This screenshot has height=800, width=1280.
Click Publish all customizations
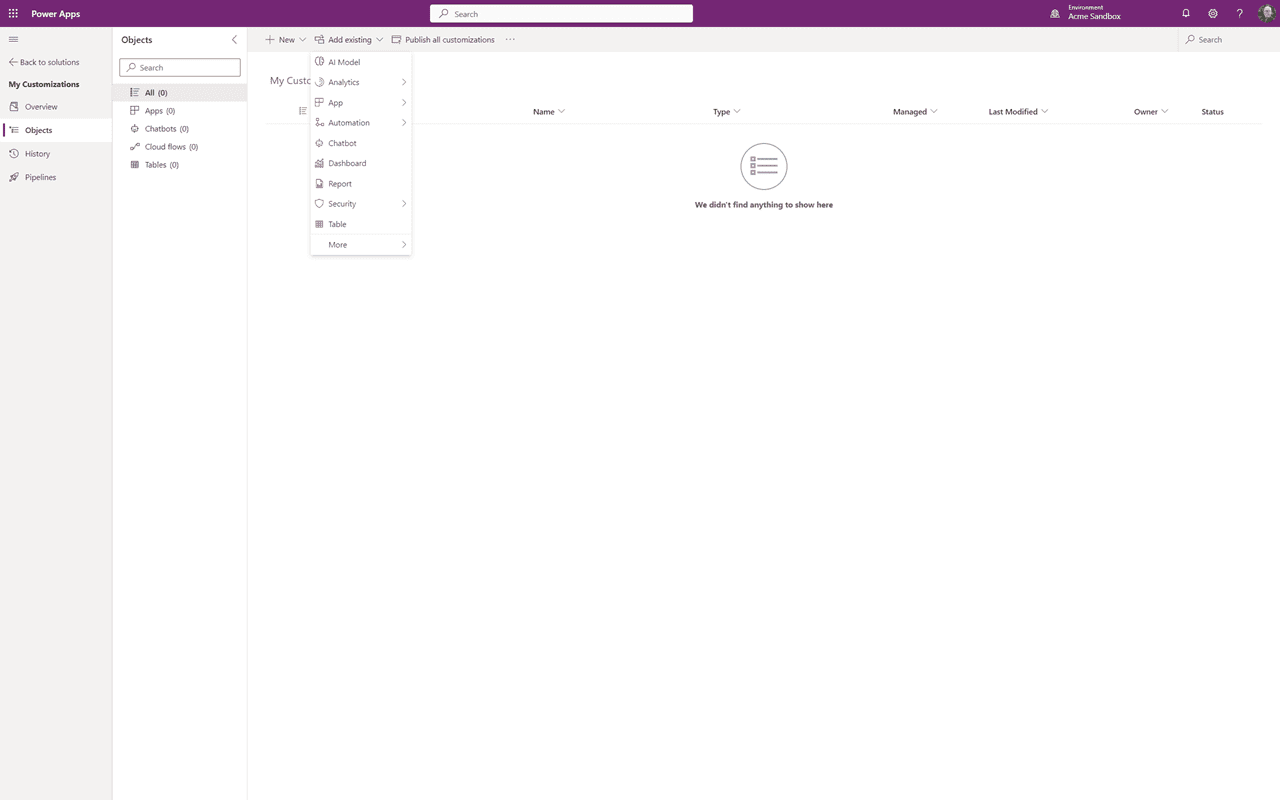click(443, 39)
